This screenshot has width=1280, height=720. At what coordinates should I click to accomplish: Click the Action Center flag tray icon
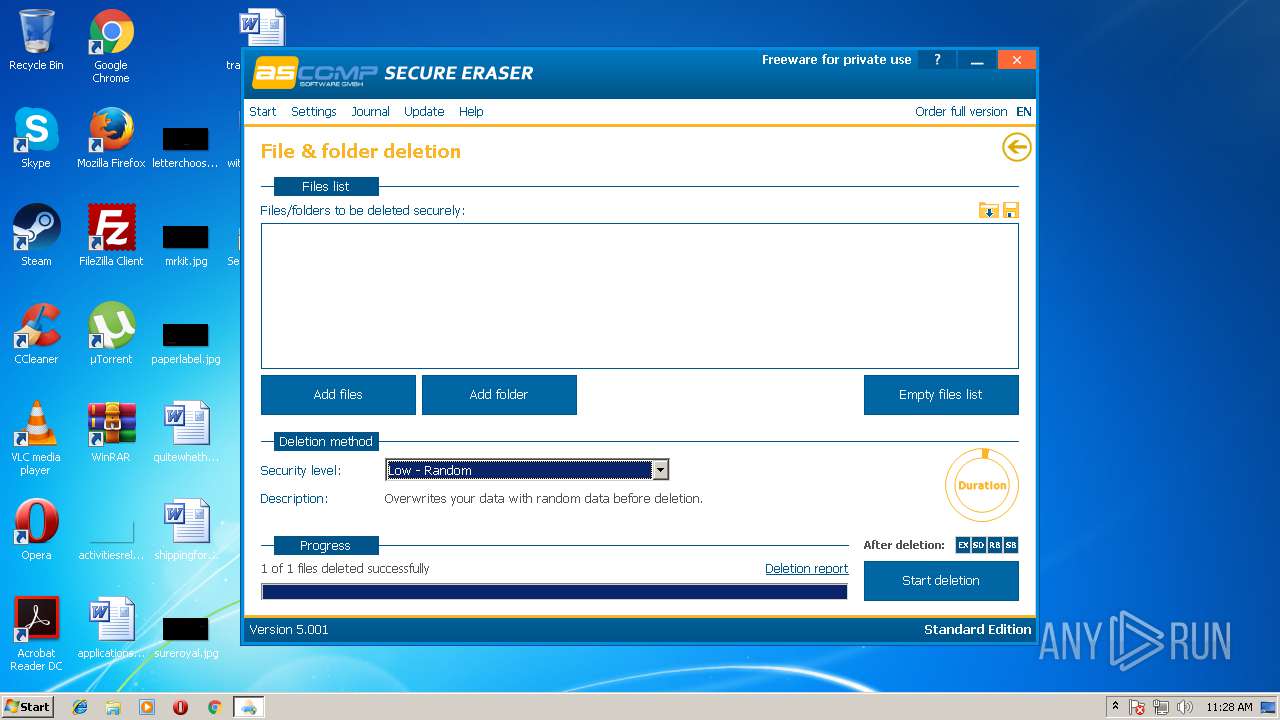1137,707
